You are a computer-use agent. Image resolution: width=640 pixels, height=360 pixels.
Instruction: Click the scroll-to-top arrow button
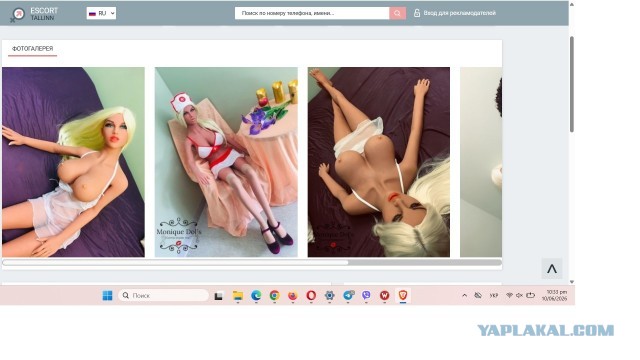pos(552,269)
